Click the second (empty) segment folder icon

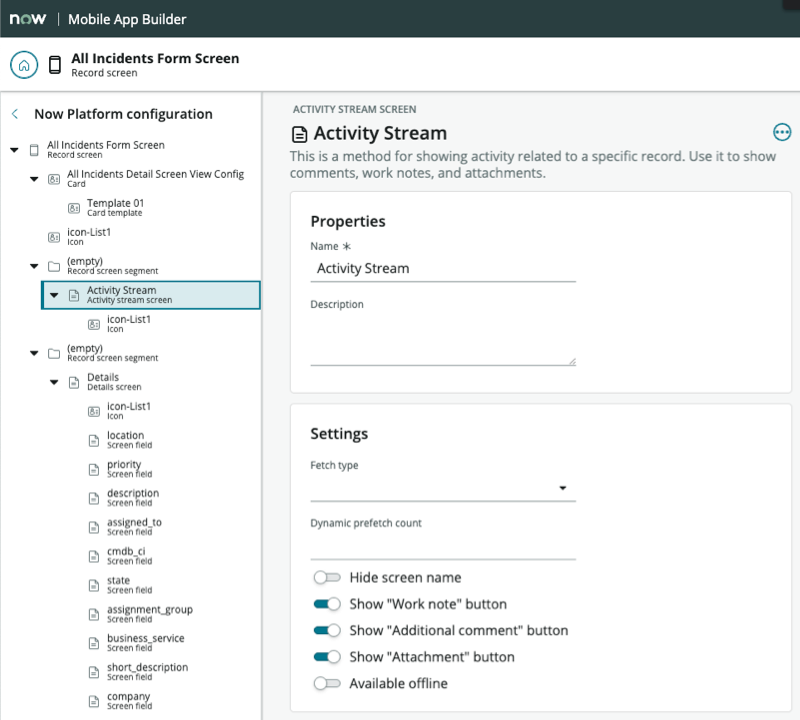coord(54,354)
